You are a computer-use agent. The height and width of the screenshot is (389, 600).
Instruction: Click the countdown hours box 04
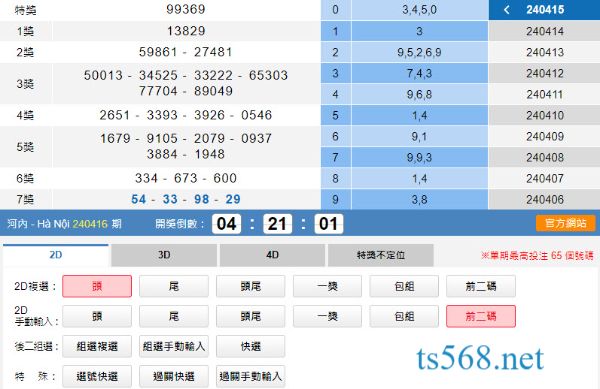[x=227, y=224]
